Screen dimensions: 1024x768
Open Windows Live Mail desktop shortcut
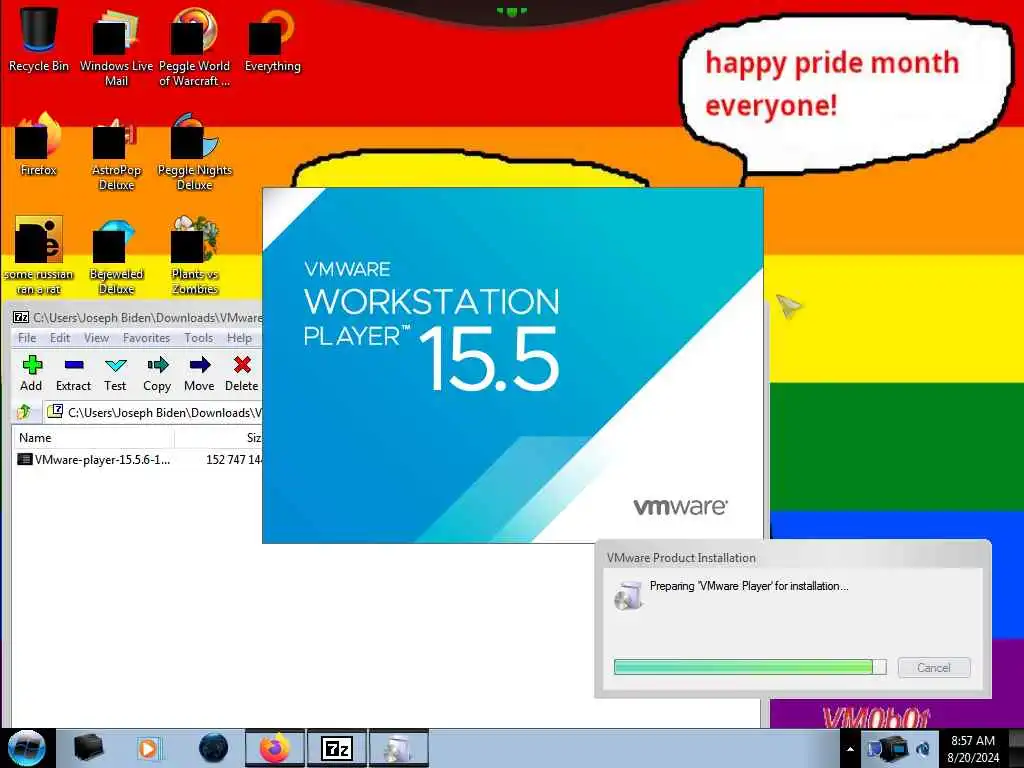(116, 46)
